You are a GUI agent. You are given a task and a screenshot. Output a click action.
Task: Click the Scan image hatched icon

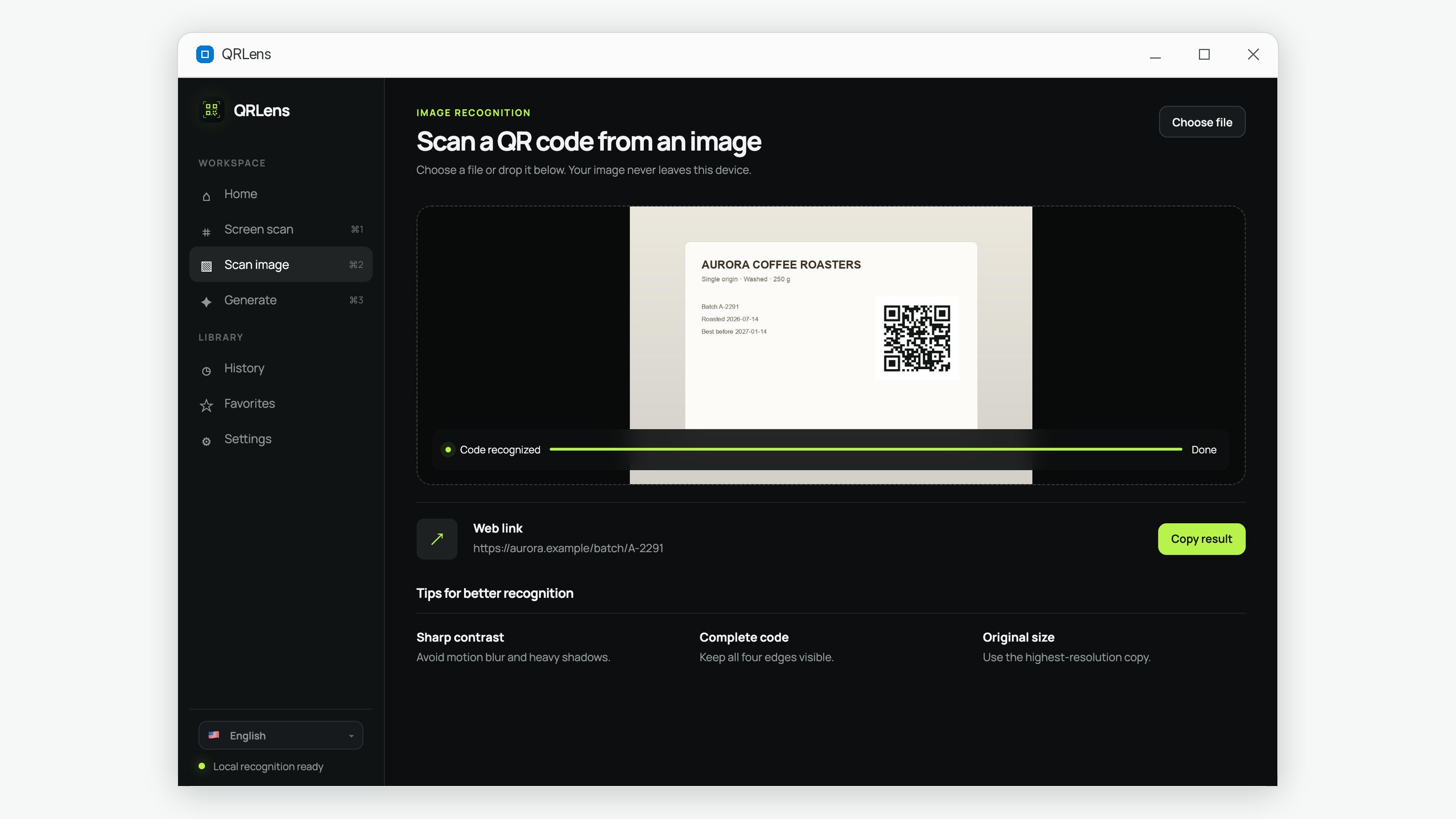tap(206, 266)
